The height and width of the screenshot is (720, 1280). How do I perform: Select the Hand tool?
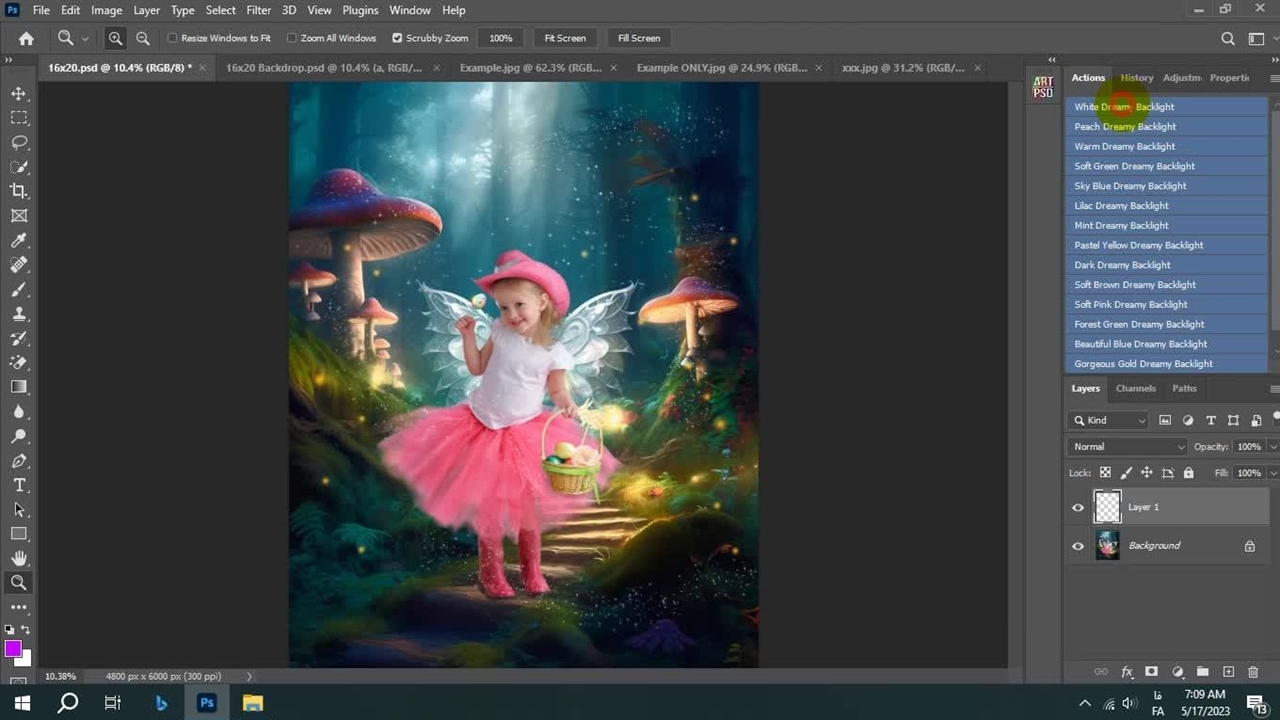(19, 558)
